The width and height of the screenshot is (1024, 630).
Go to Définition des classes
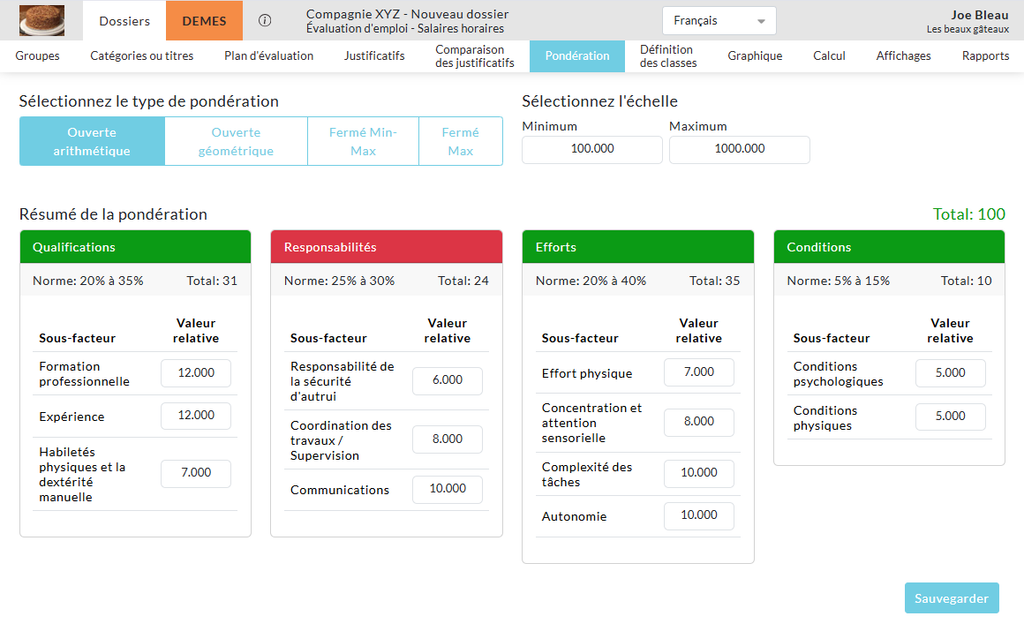coord(668,56)
